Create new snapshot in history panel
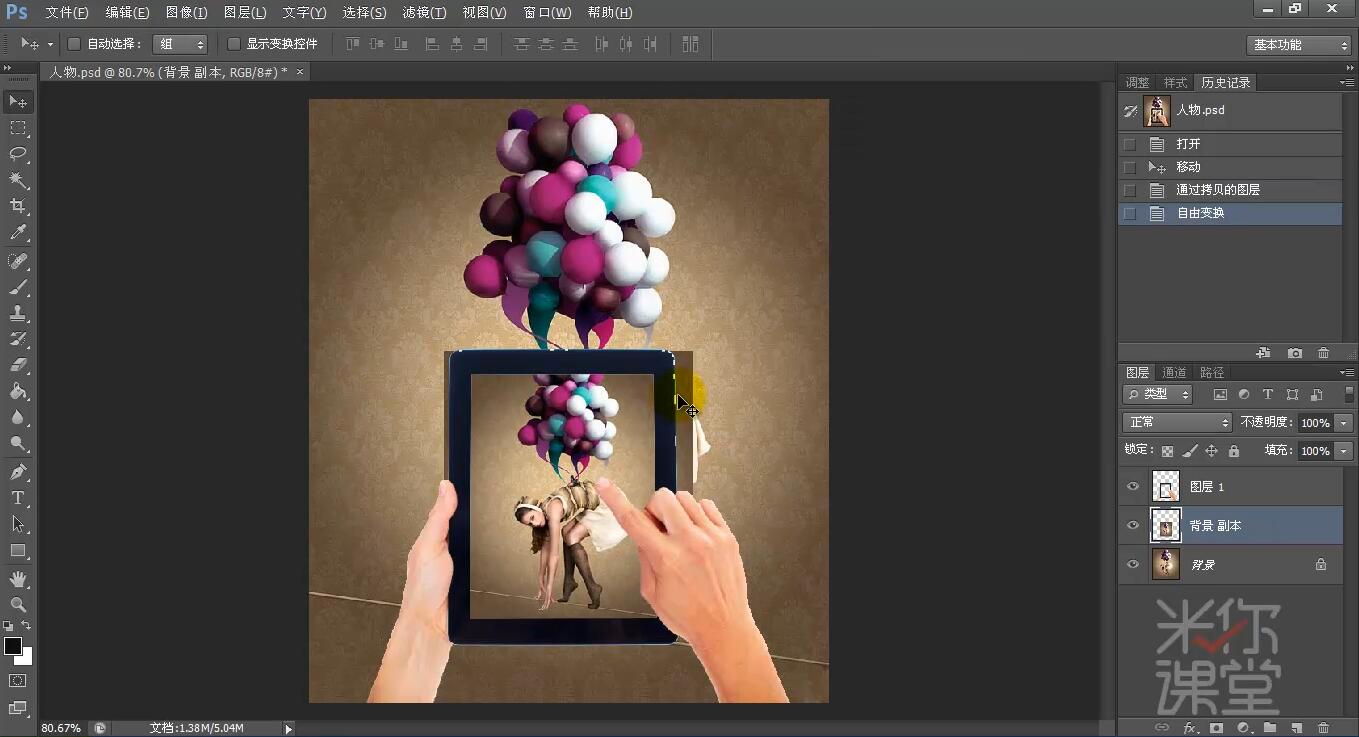Image resolution: width=1359 pixels, height=737 pixels. click(1295, 353)
